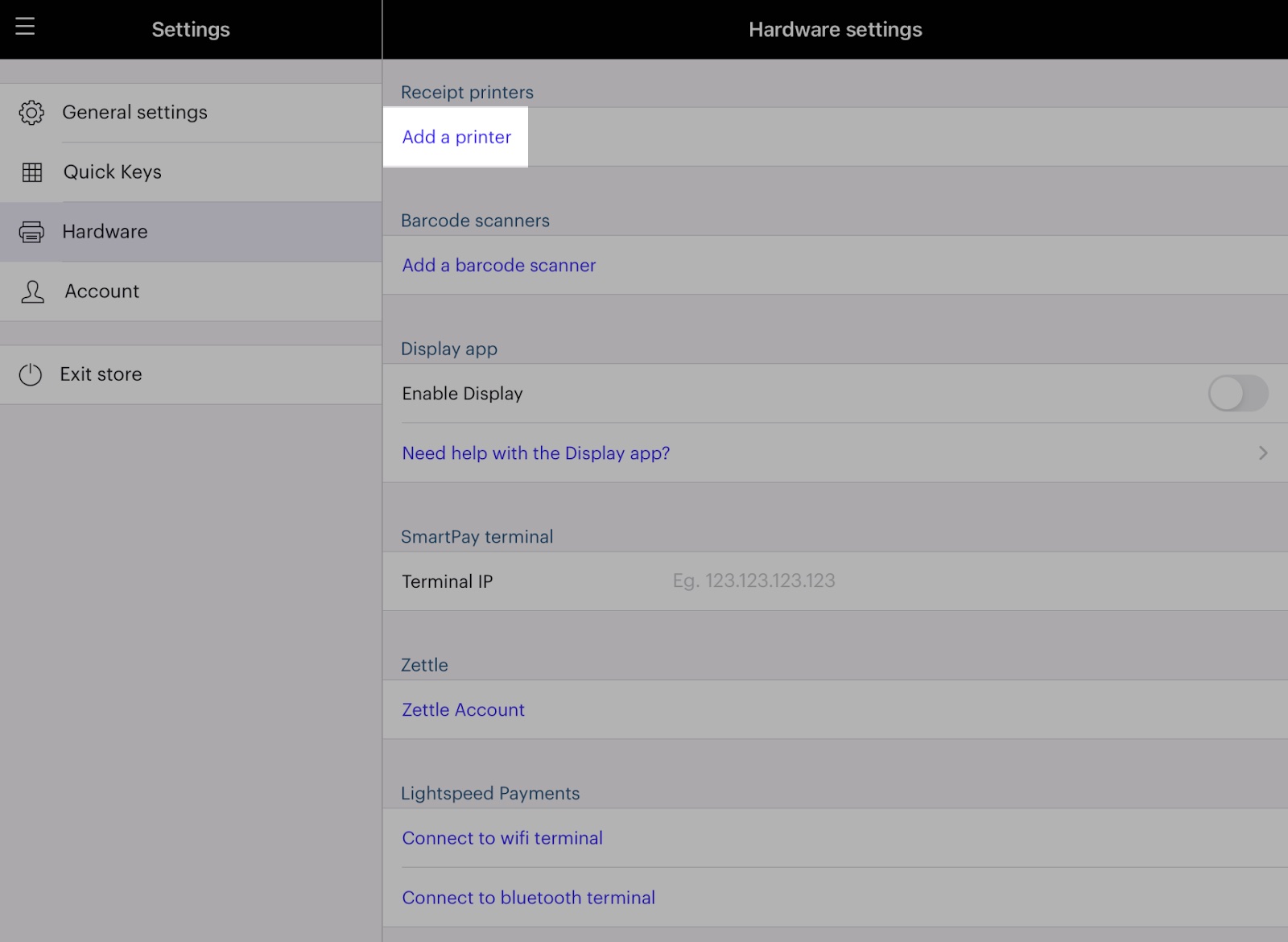1288x942 pixels.
Task: Select Quick Keys in sidebar
Action: (x=113, y=172)
